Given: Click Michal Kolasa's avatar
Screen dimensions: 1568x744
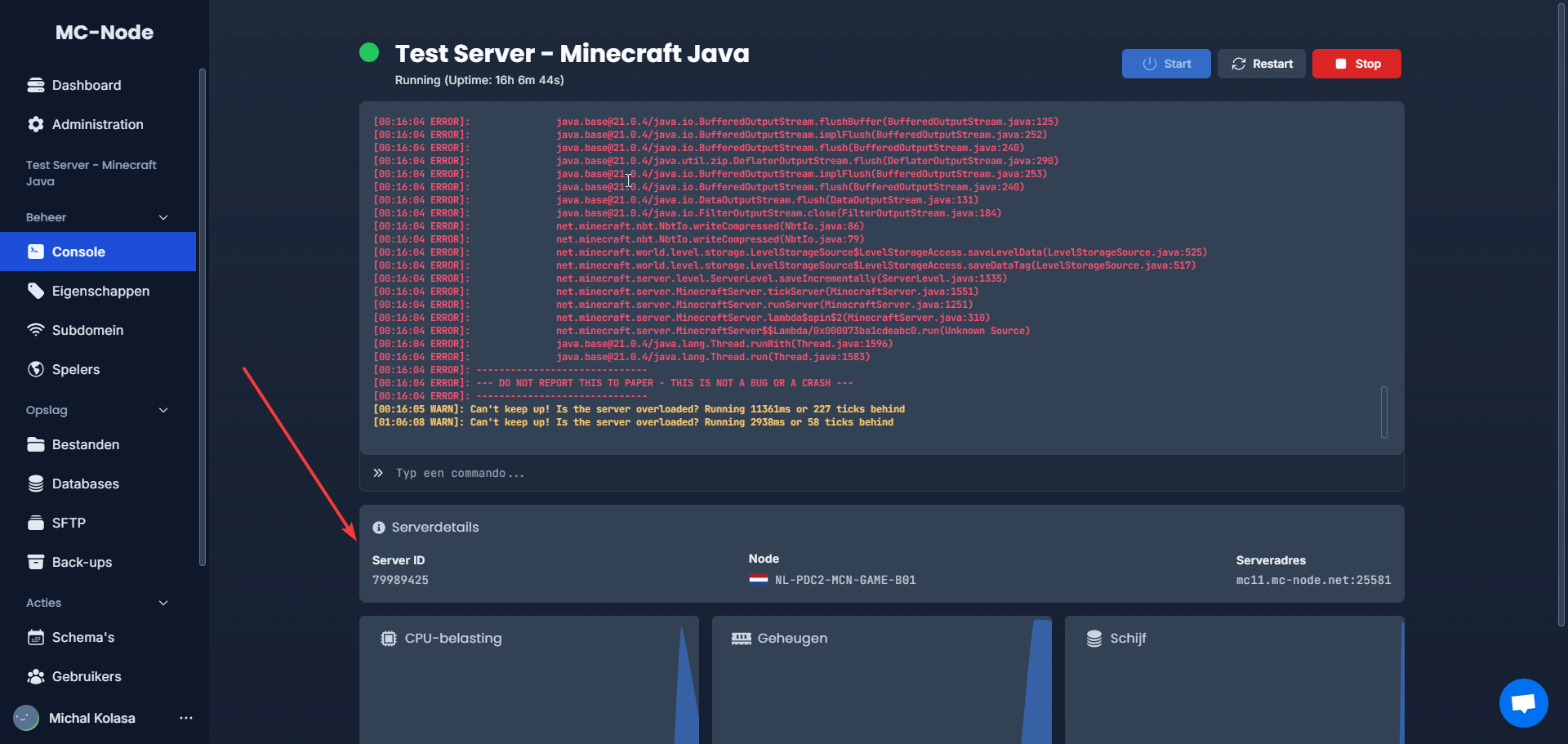Looking at the screenshot, I should 26,718.
